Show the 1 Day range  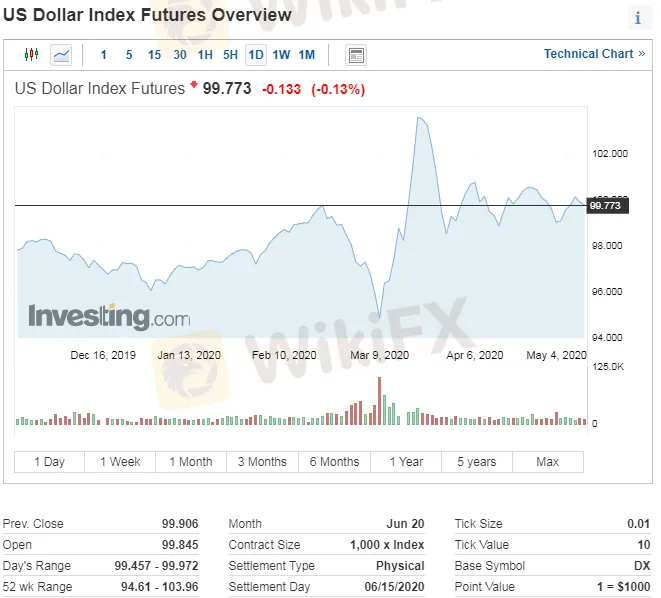pyautogui.click(x=49, y=462)
